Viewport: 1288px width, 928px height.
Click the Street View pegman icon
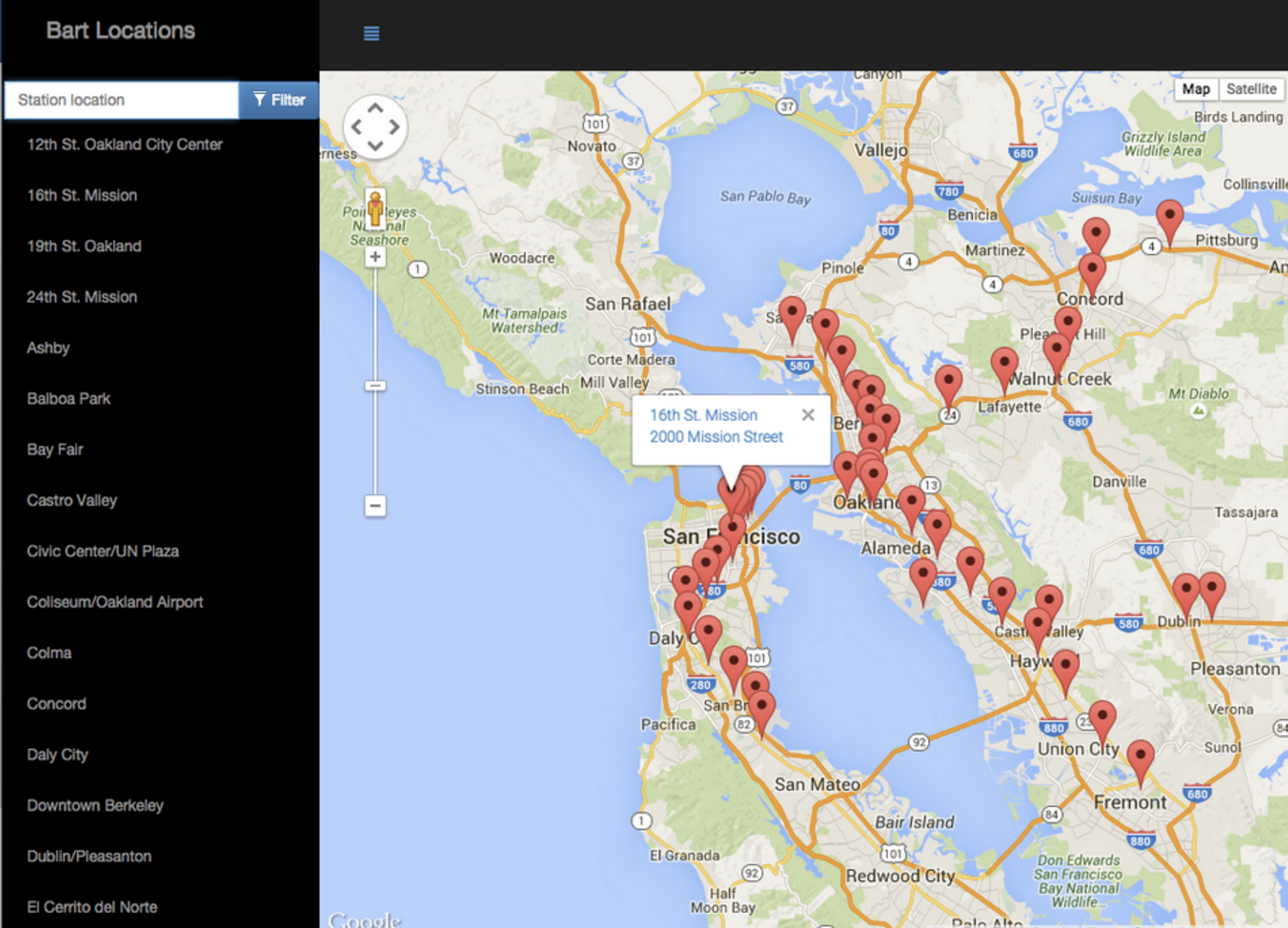(375, 208)
